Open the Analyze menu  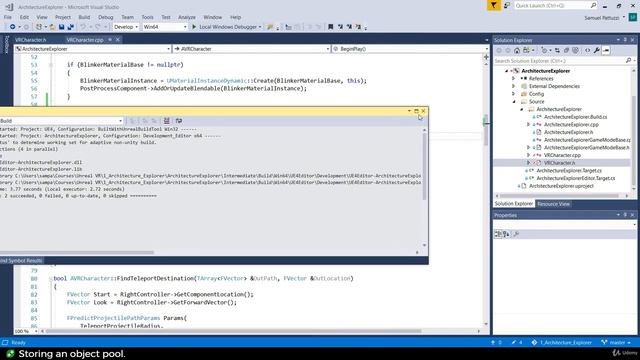pyautogui.click(x=187, y=17)
